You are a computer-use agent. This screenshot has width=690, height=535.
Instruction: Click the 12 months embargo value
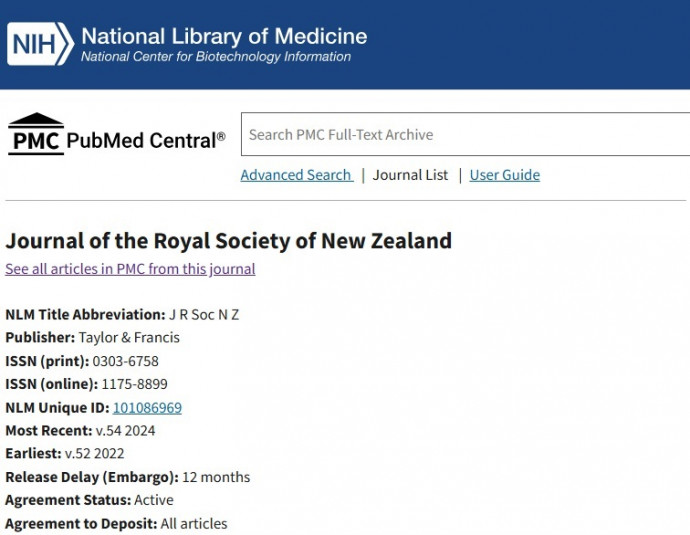click(216, 477)
